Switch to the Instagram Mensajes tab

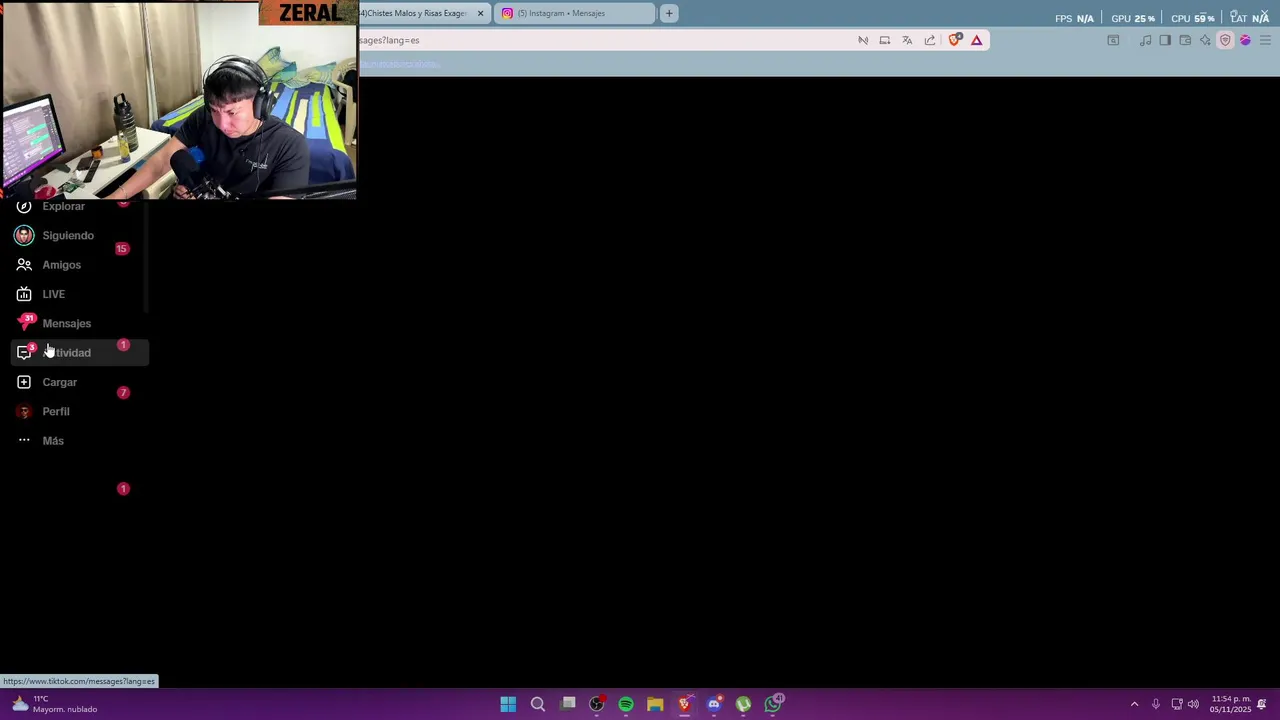click(x=575, y=13)
